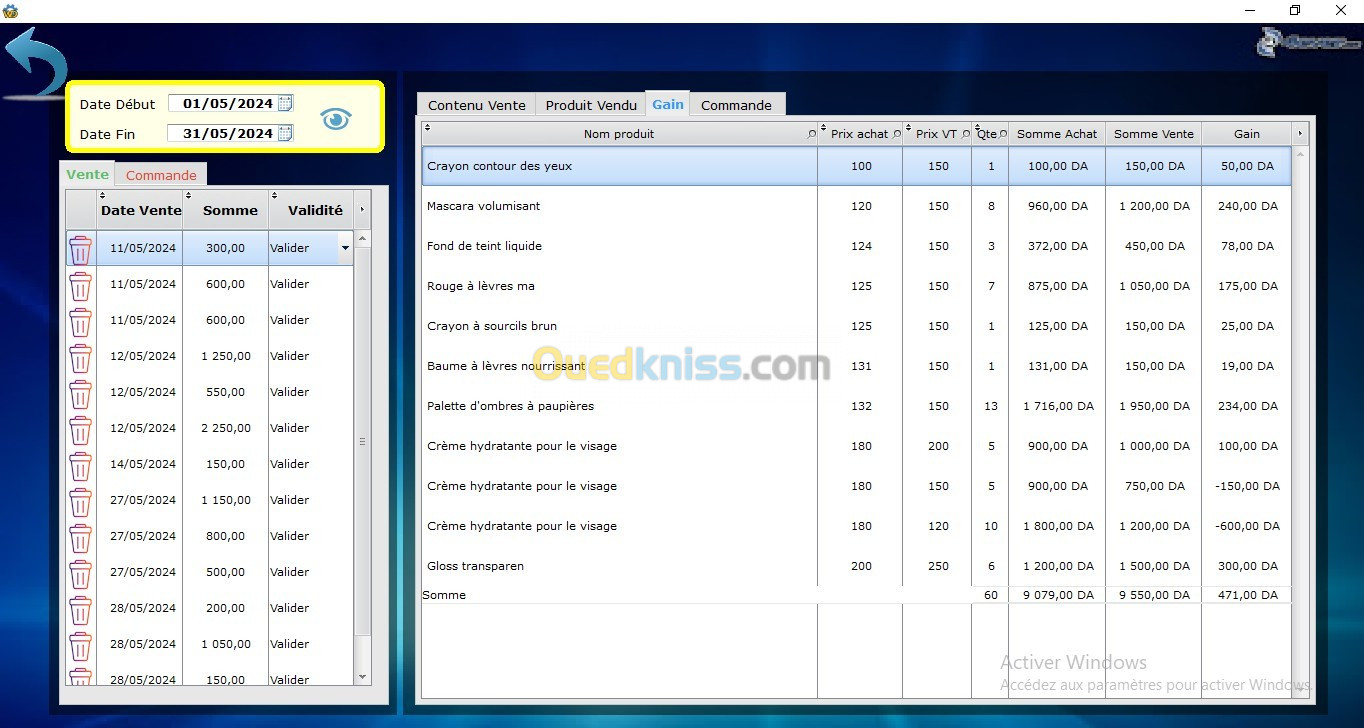Click the 471,00 DA total gain
This screenshot has width=1364, height=728.
pos(1247,595)
